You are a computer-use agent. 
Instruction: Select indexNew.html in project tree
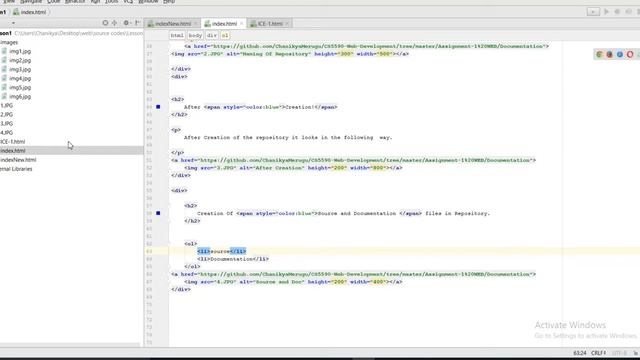pyautogui.click(x=18, y=160)
